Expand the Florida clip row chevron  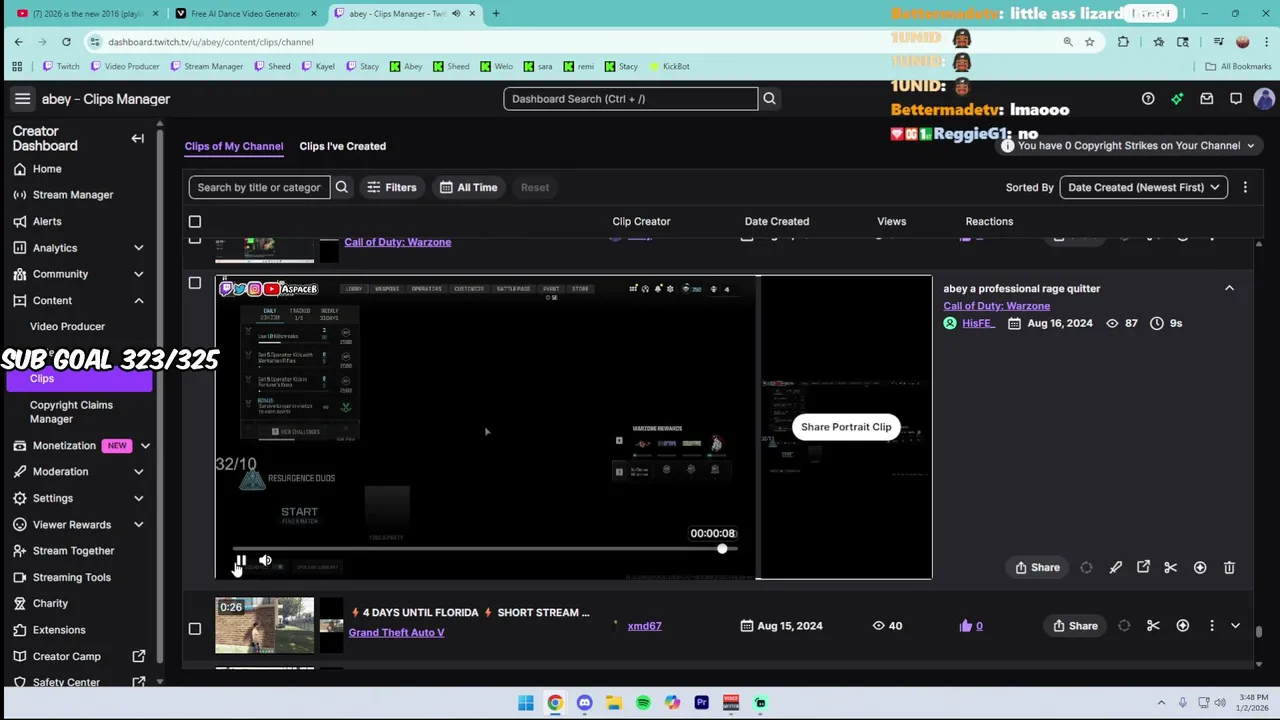tap(1235, 626)
